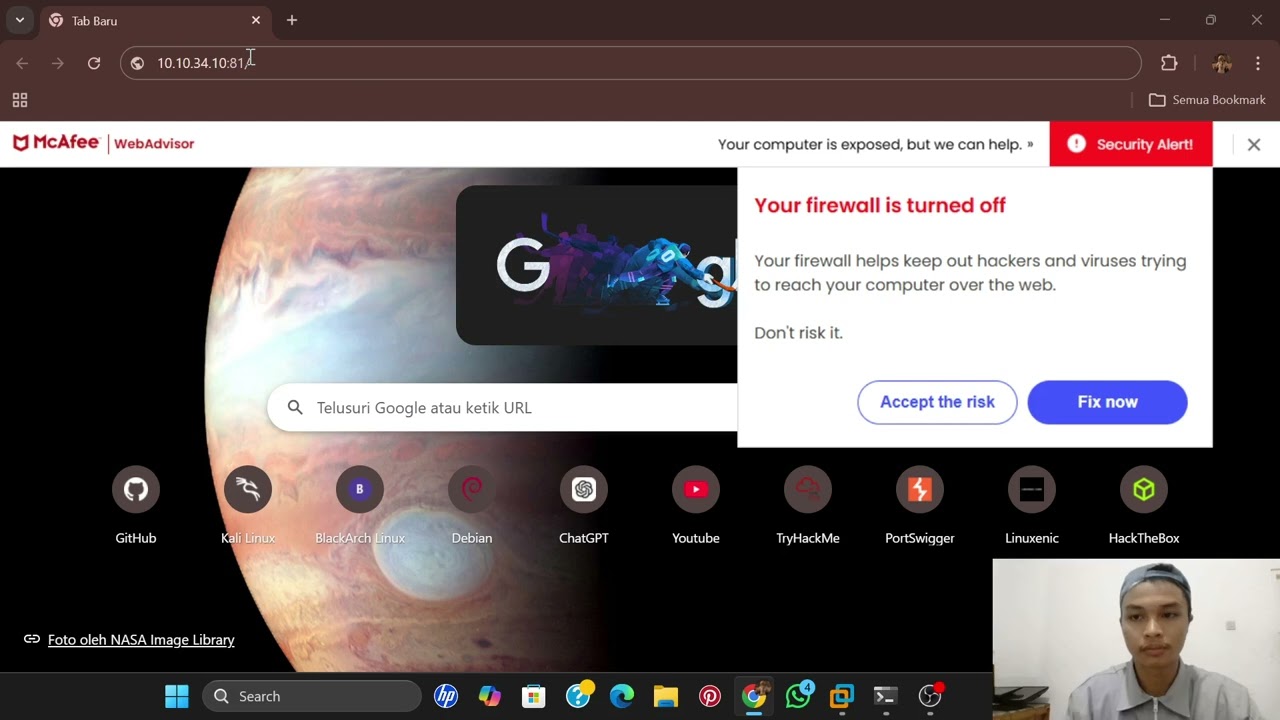Close the Tab Baru tab
The image size is (1280, 720).
pos(256,20)
